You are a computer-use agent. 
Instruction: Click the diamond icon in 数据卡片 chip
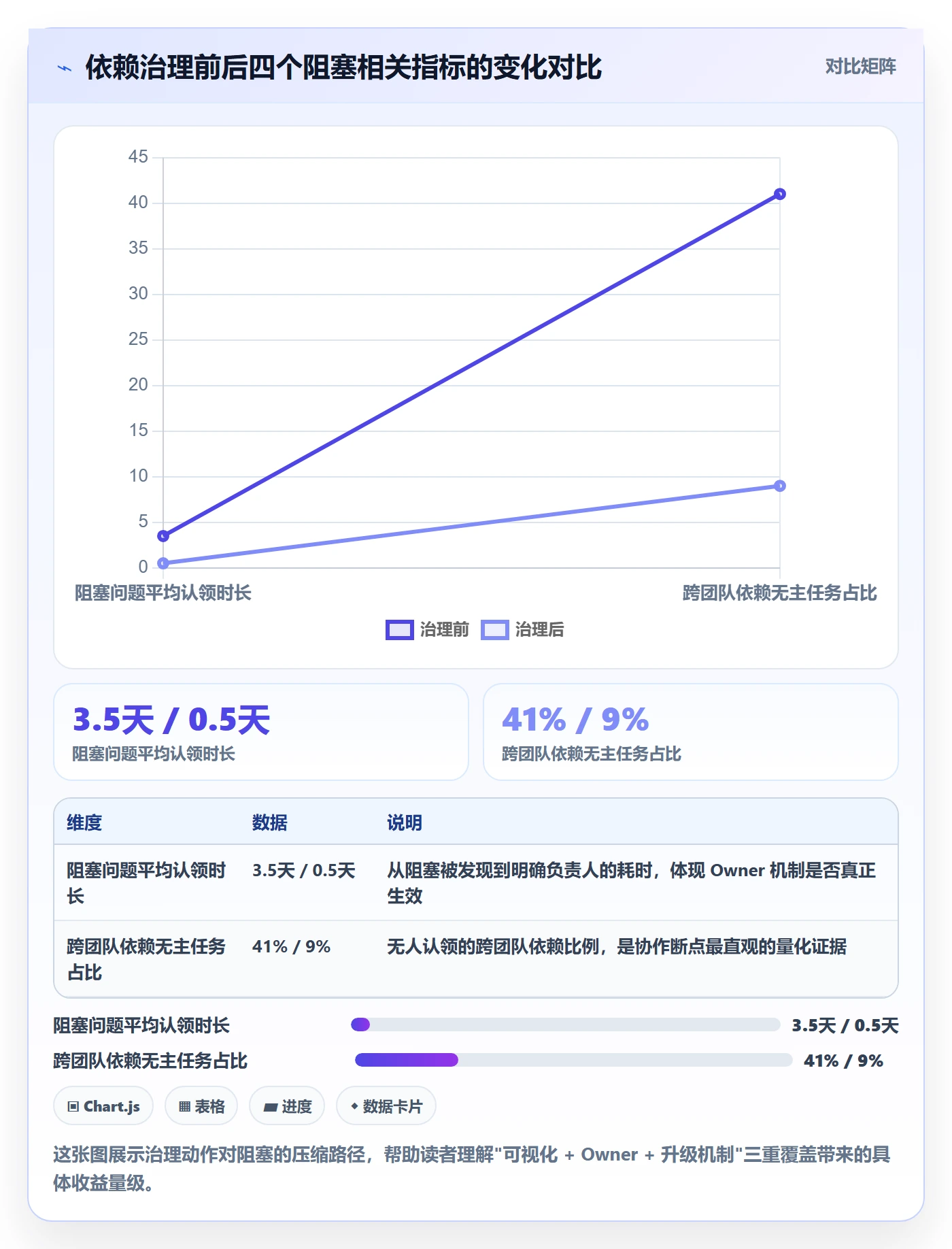coord(354,1106)
